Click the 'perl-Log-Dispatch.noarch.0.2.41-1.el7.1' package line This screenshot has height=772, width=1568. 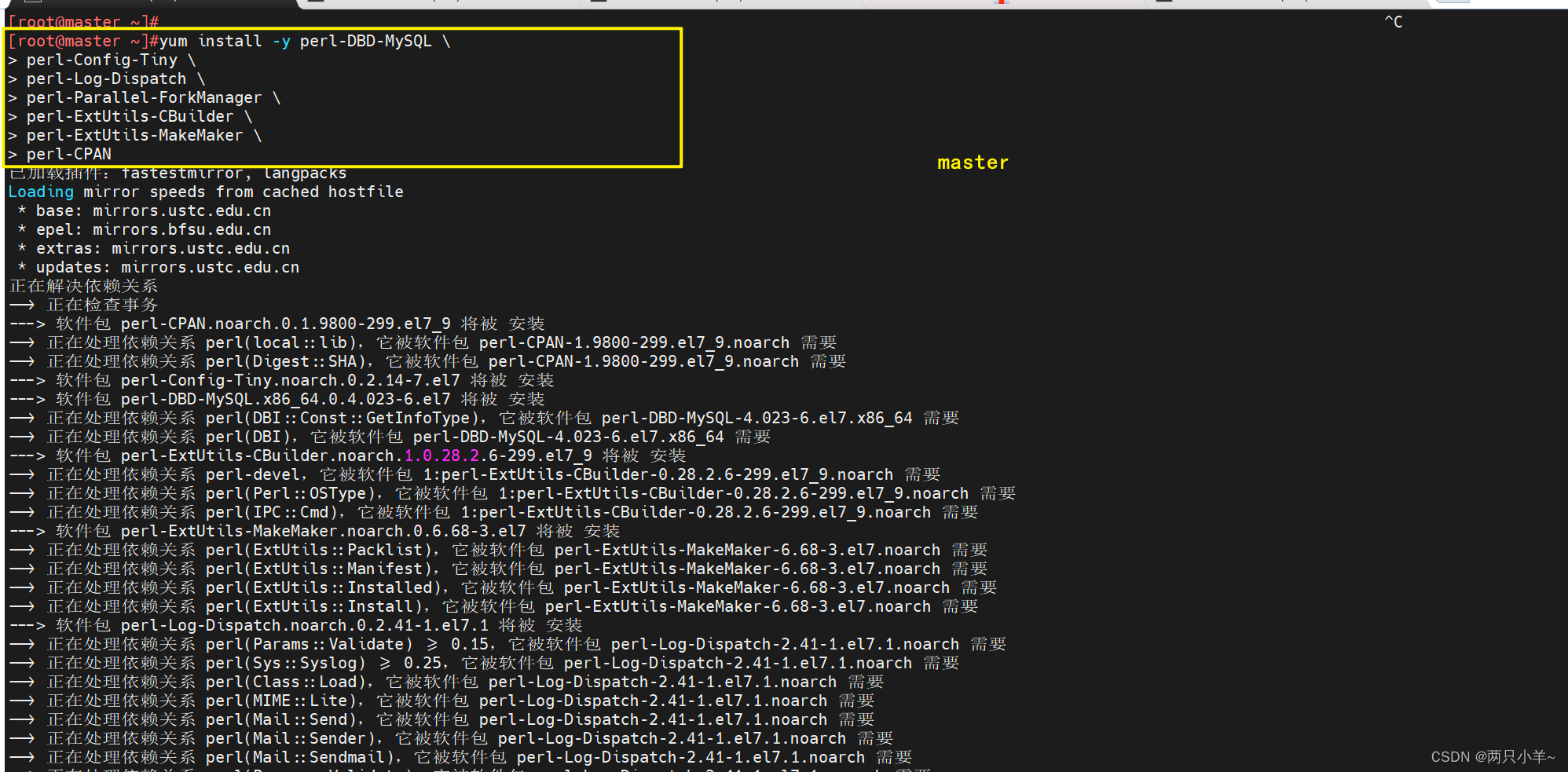point(295,625)
